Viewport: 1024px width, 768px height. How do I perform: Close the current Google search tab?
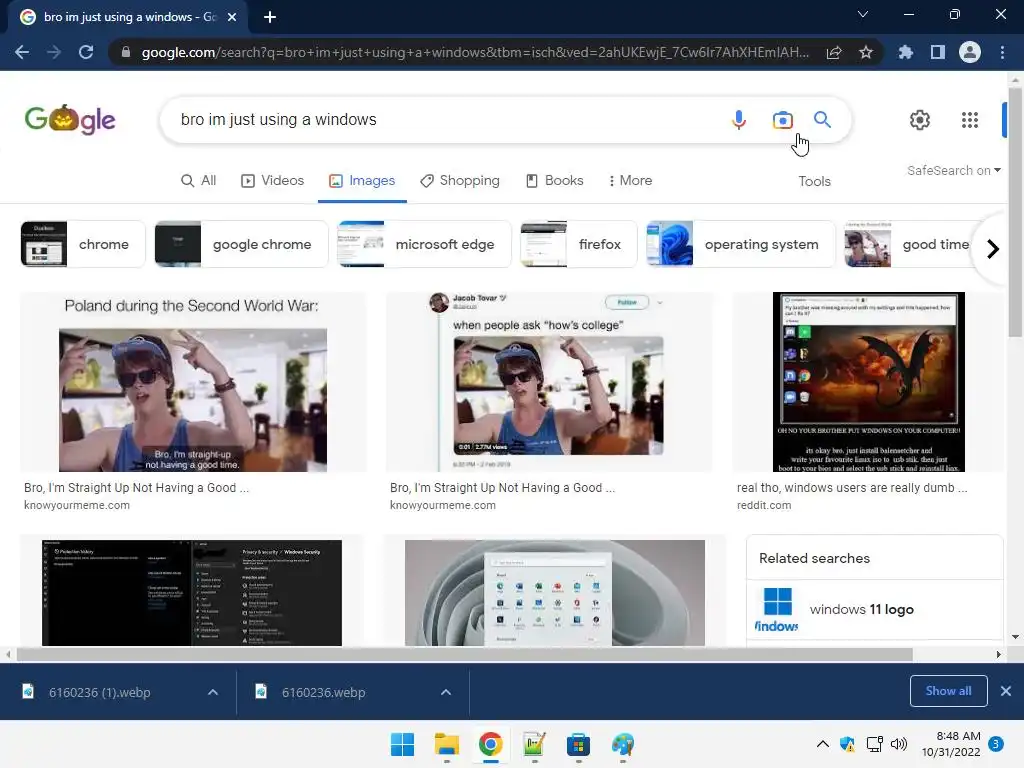coord(232,17)
